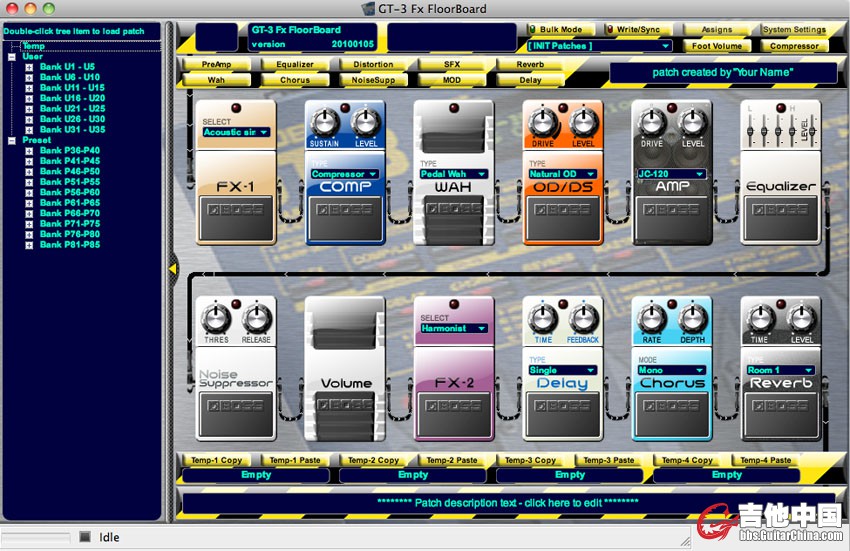This screenshot has width=850, height=551.
Task: Click the top-right Compressor button
Action: [794, 46]
